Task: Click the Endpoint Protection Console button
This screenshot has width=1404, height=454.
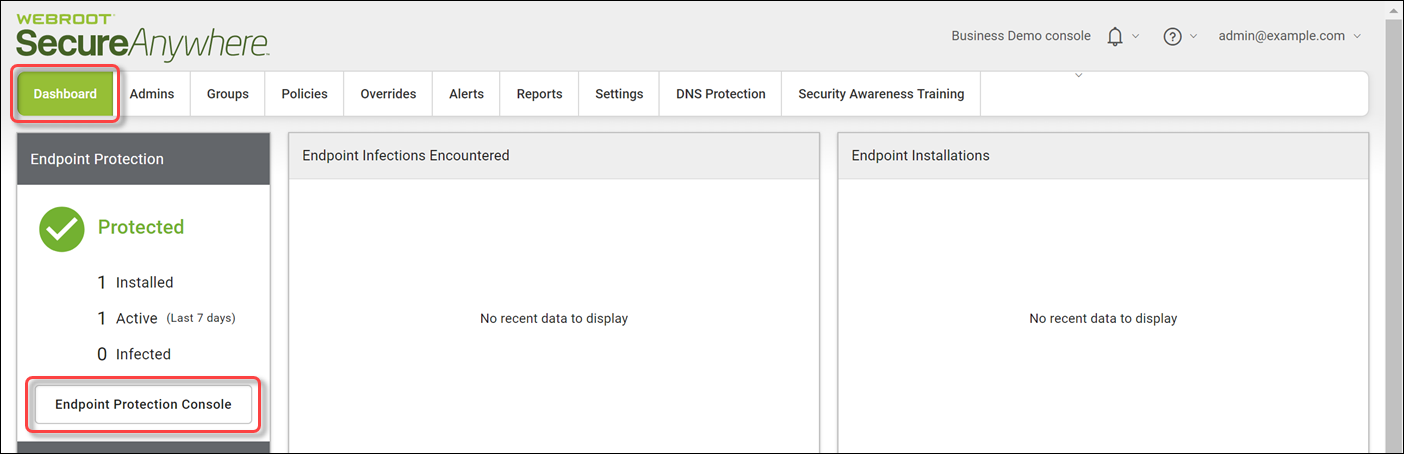Action: [143, 405]
